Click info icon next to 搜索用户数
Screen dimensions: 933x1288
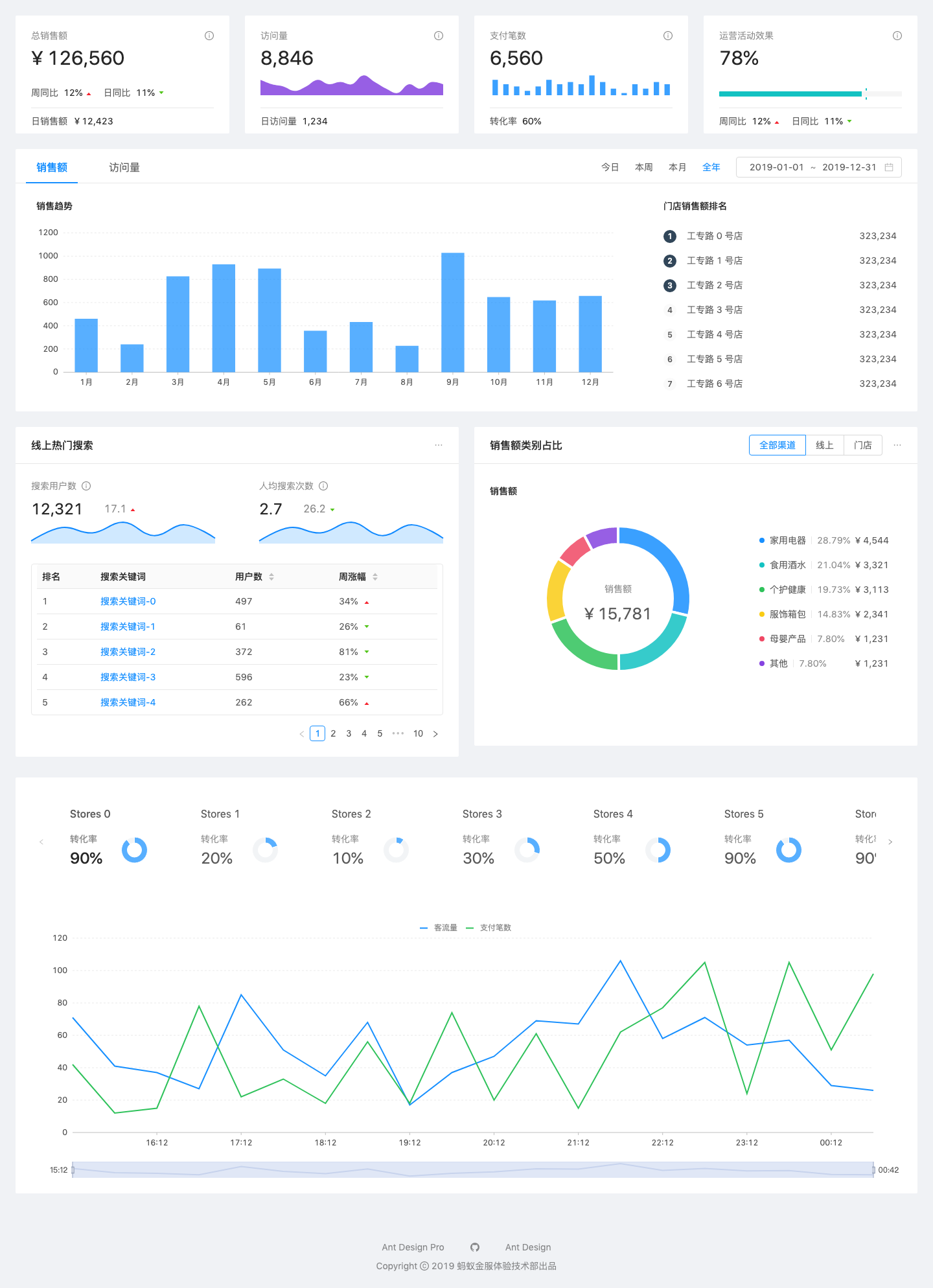pos(86,486)
